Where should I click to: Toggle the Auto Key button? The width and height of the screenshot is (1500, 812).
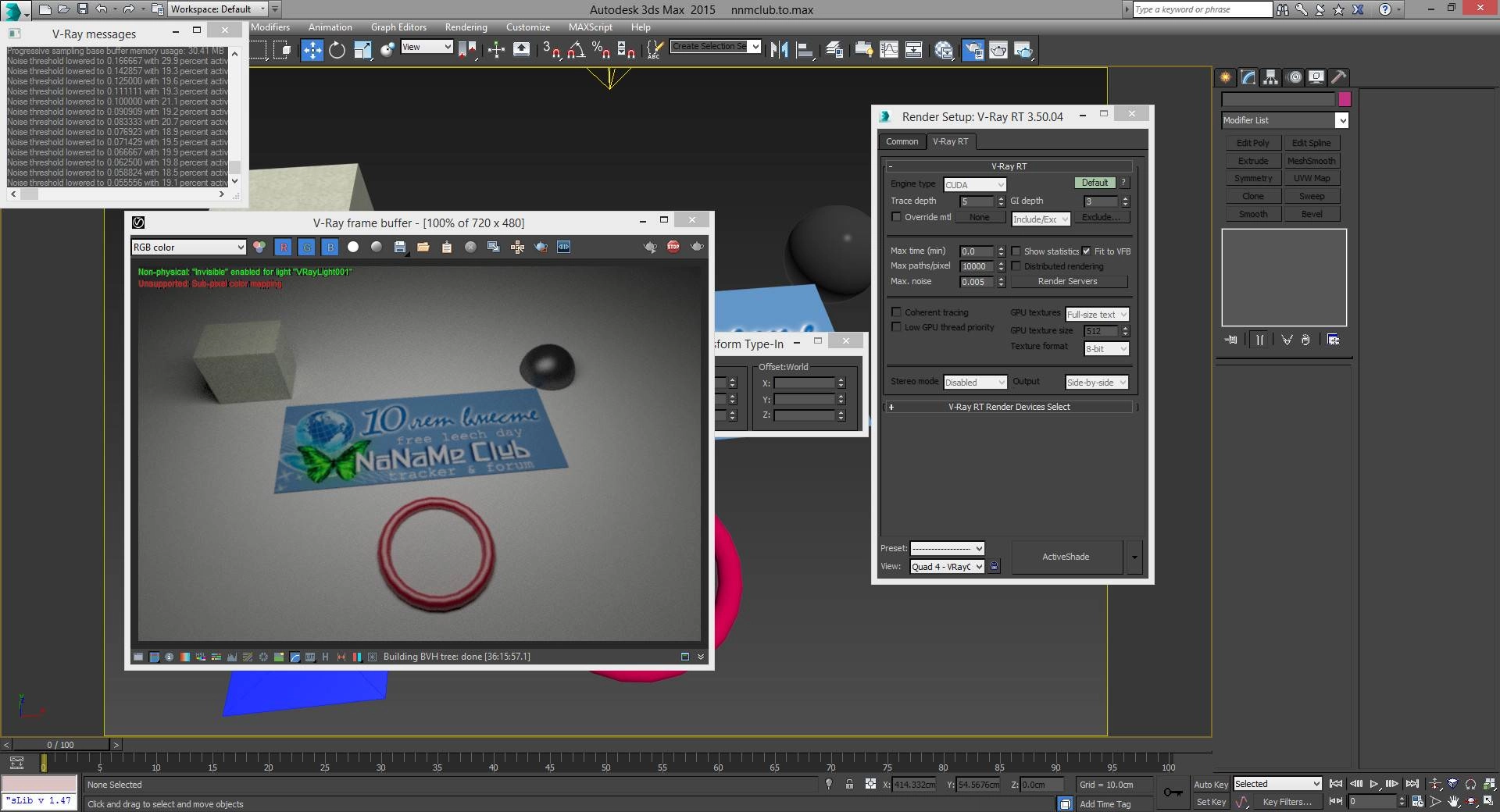pos(1210,784)
